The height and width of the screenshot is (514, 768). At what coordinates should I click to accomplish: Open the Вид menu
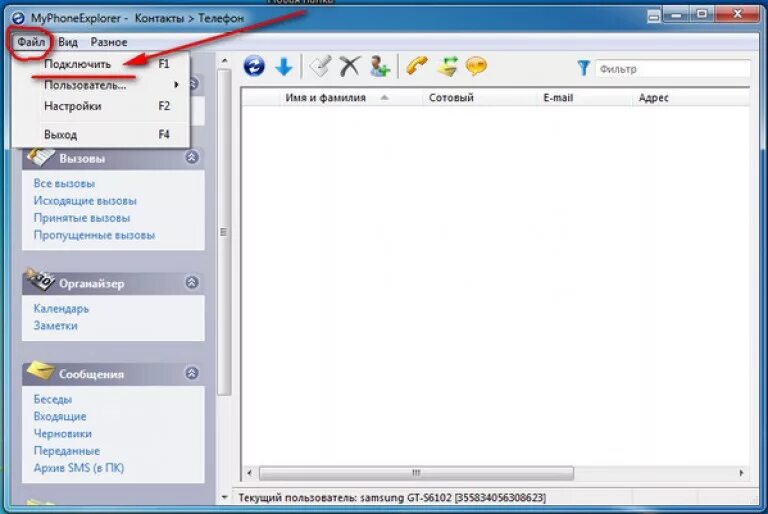coord(68,42)
